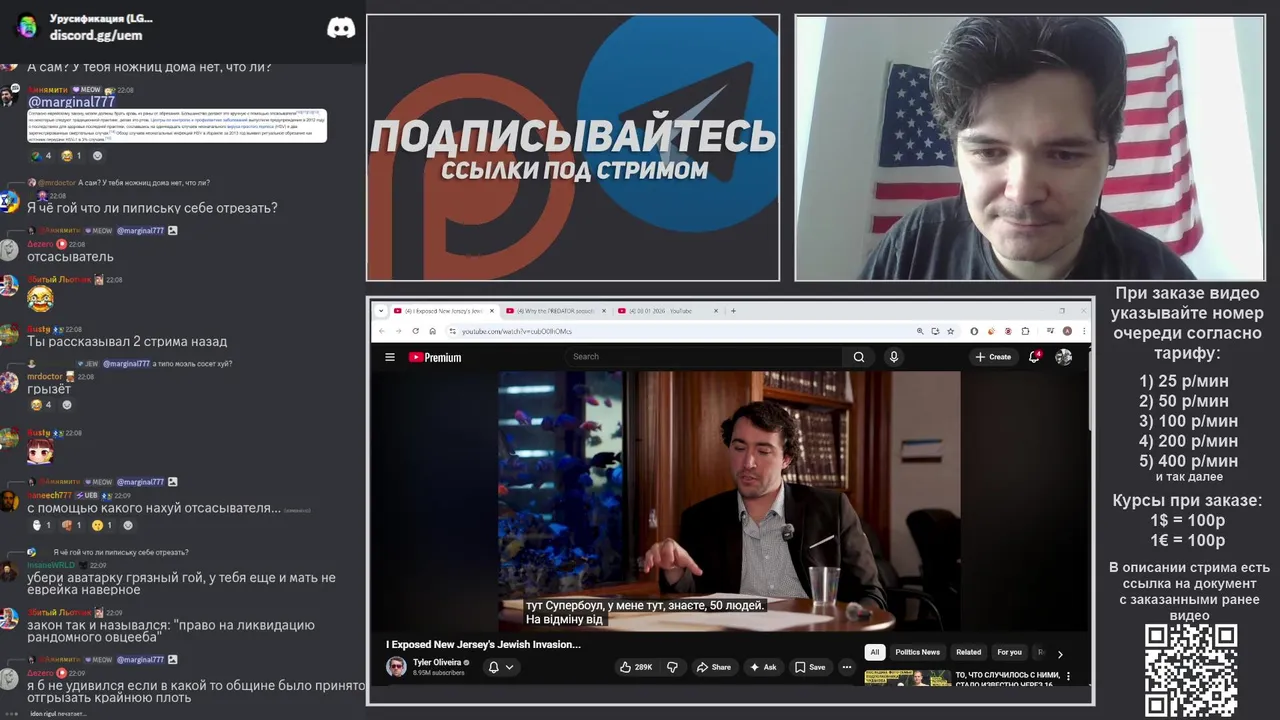Click the '8.95M subscribers' text
1280x720 pixels.
point(438,673)
